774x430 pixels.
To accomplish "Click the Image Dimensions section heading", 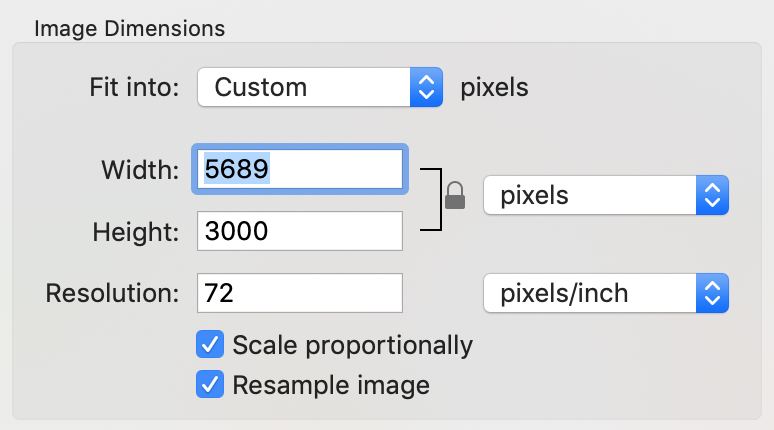I will point(129,29).
